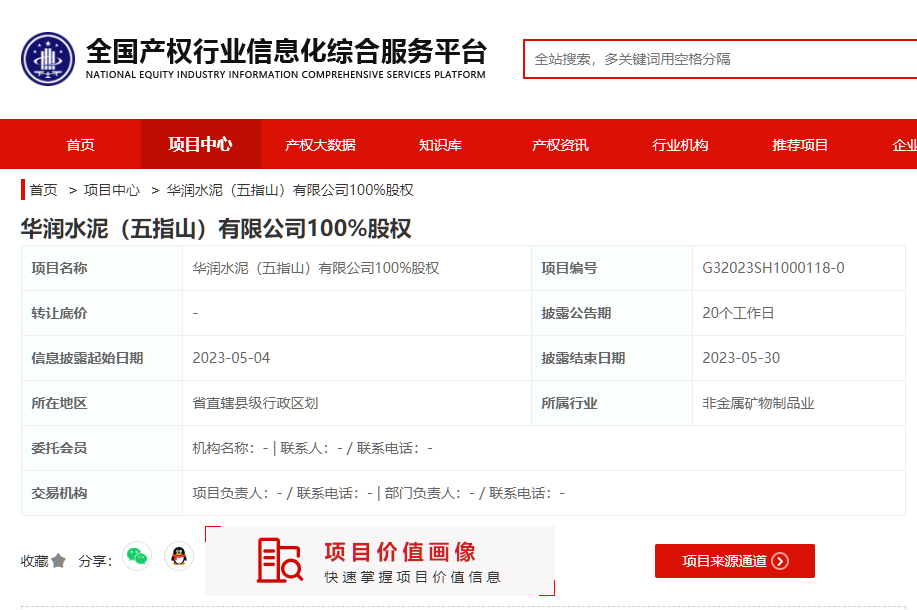Click the end date 2023-05-30
917x610 pixels.
tap(741, 358)
